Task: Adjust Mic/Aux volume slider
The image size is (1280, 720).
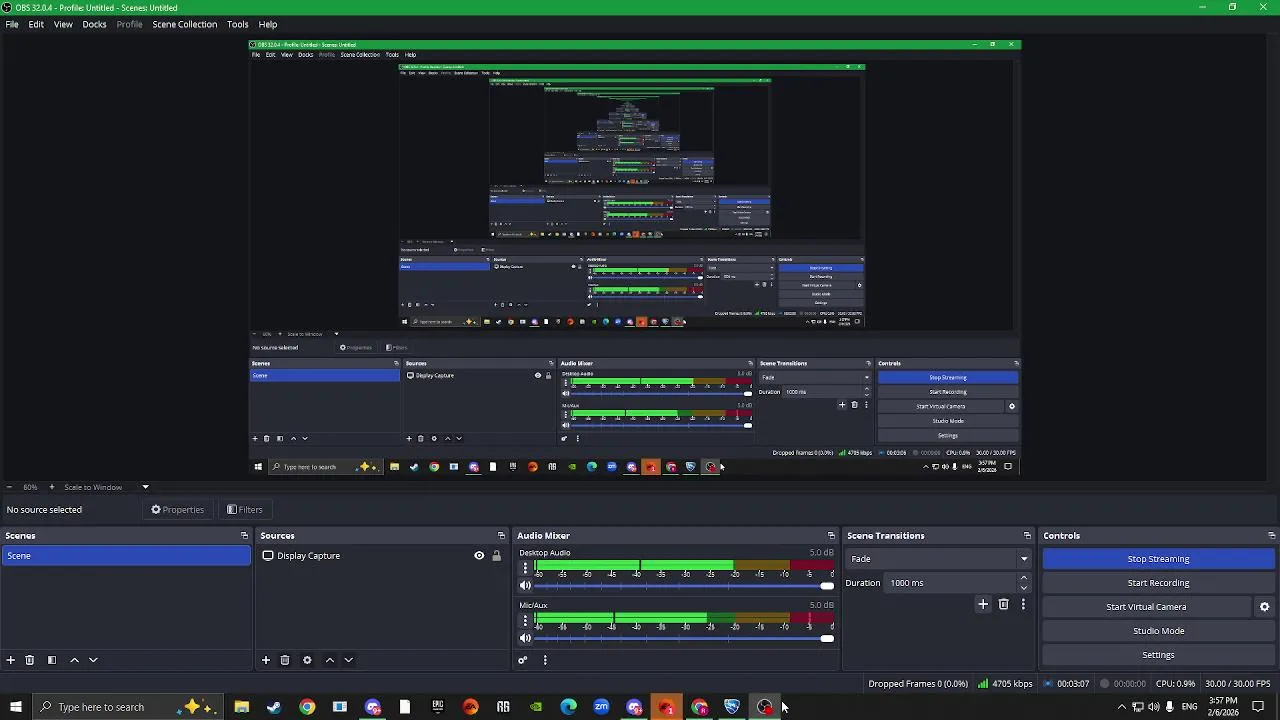Action: pos(684,639)
